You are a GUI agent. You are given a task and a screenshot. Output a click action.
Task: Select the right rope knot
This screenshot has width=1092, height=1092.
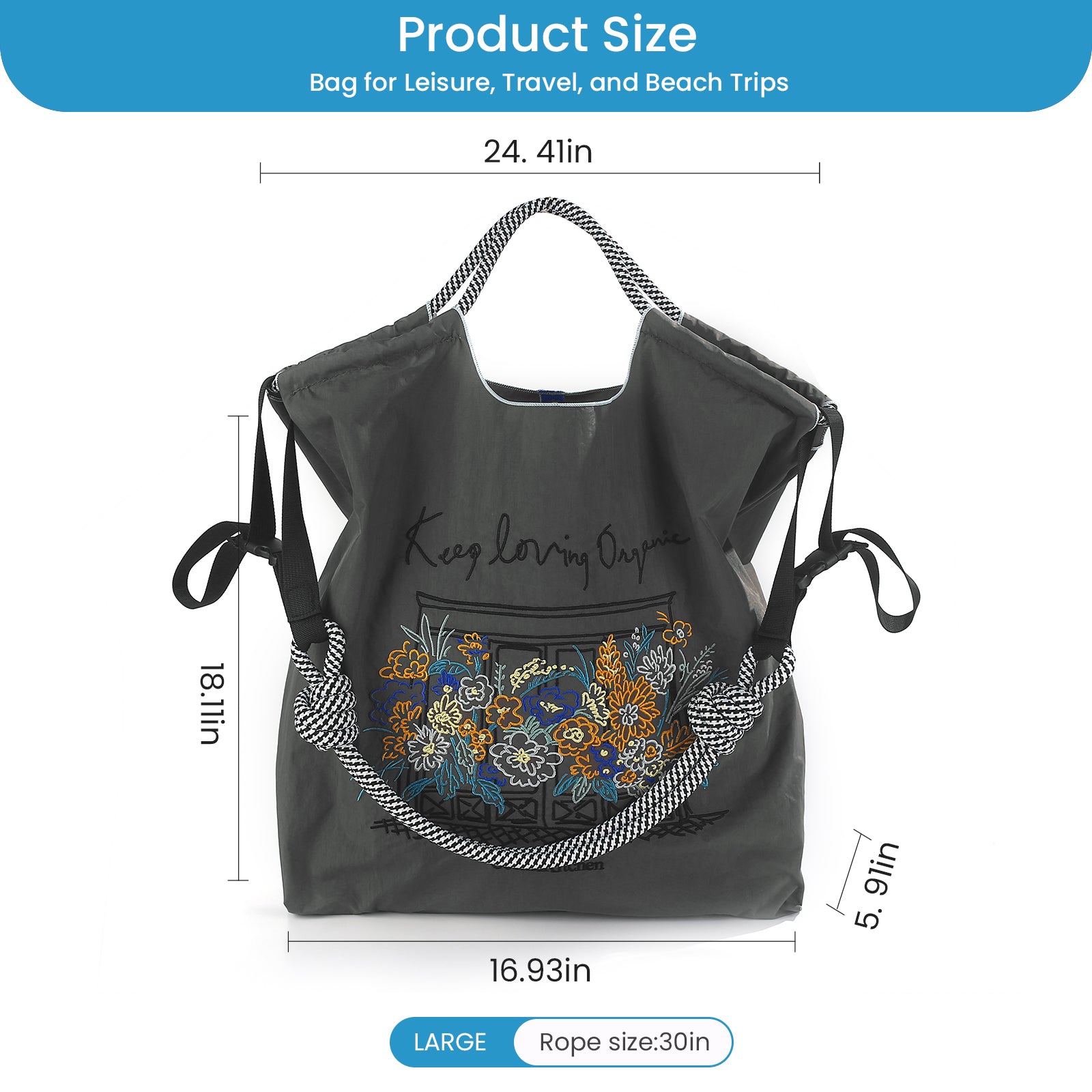click(722, 717)
